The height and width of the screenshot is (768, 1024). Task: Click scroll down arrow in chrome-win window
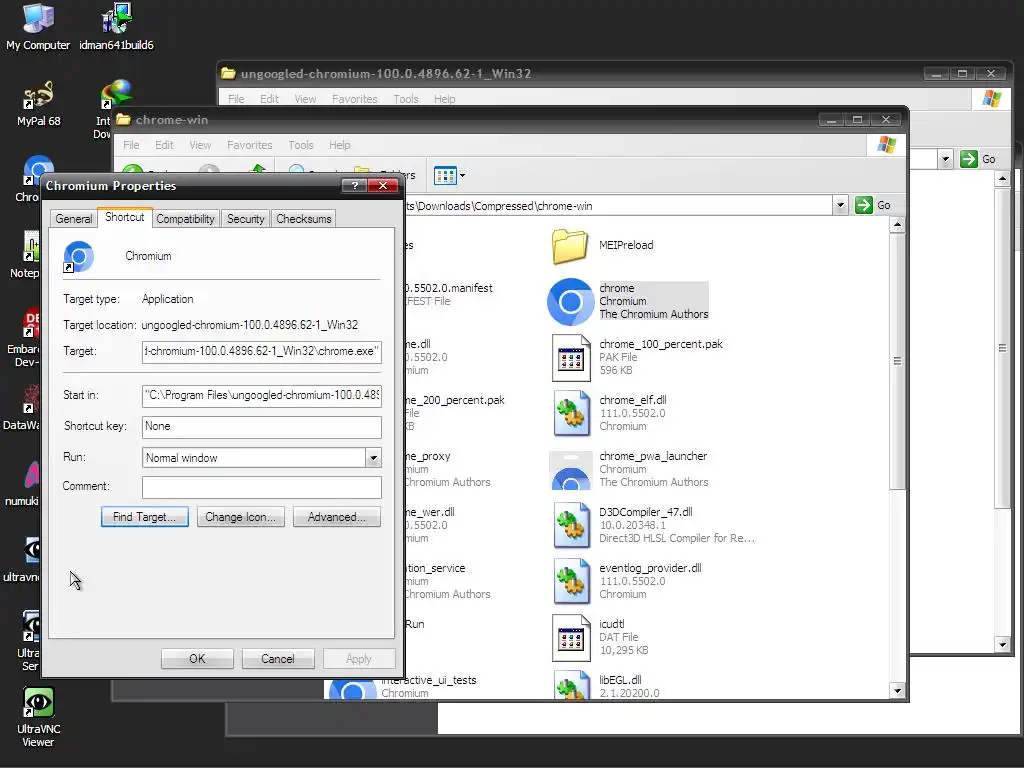(897, 691)
